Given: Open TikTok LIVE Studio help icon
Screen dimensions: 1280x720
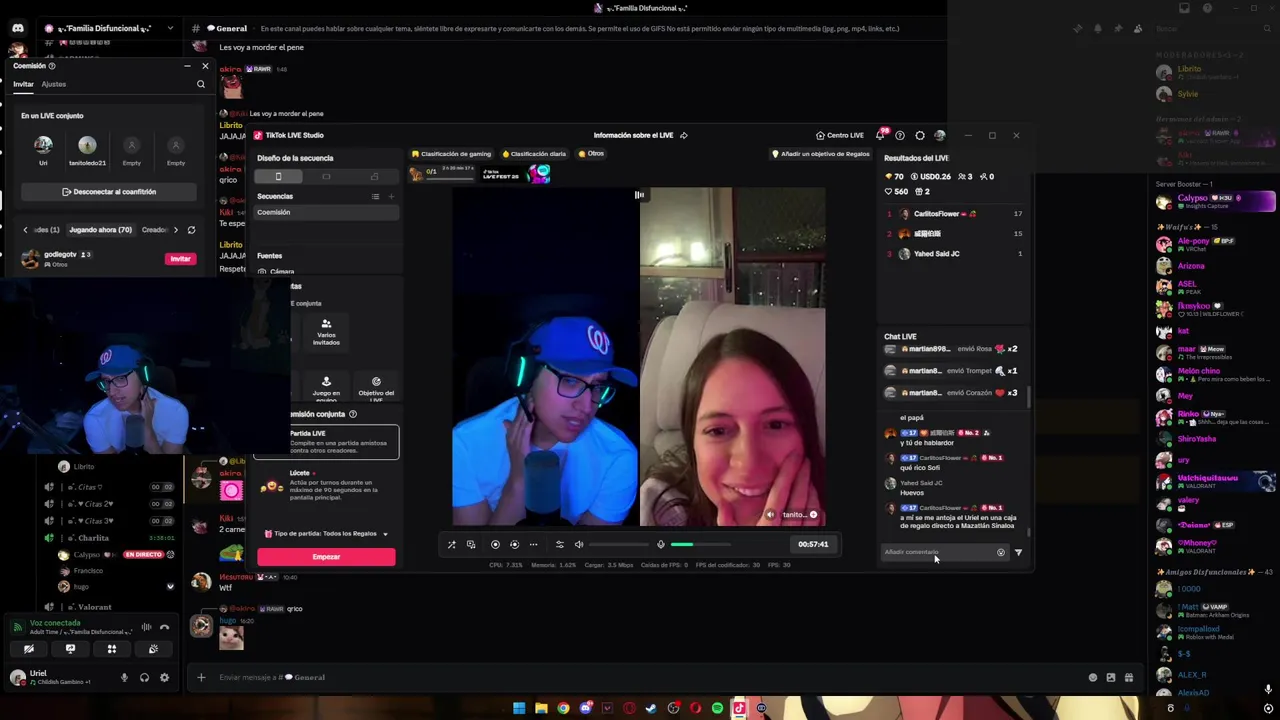Looking at the screenshot, I should (900, 135).
